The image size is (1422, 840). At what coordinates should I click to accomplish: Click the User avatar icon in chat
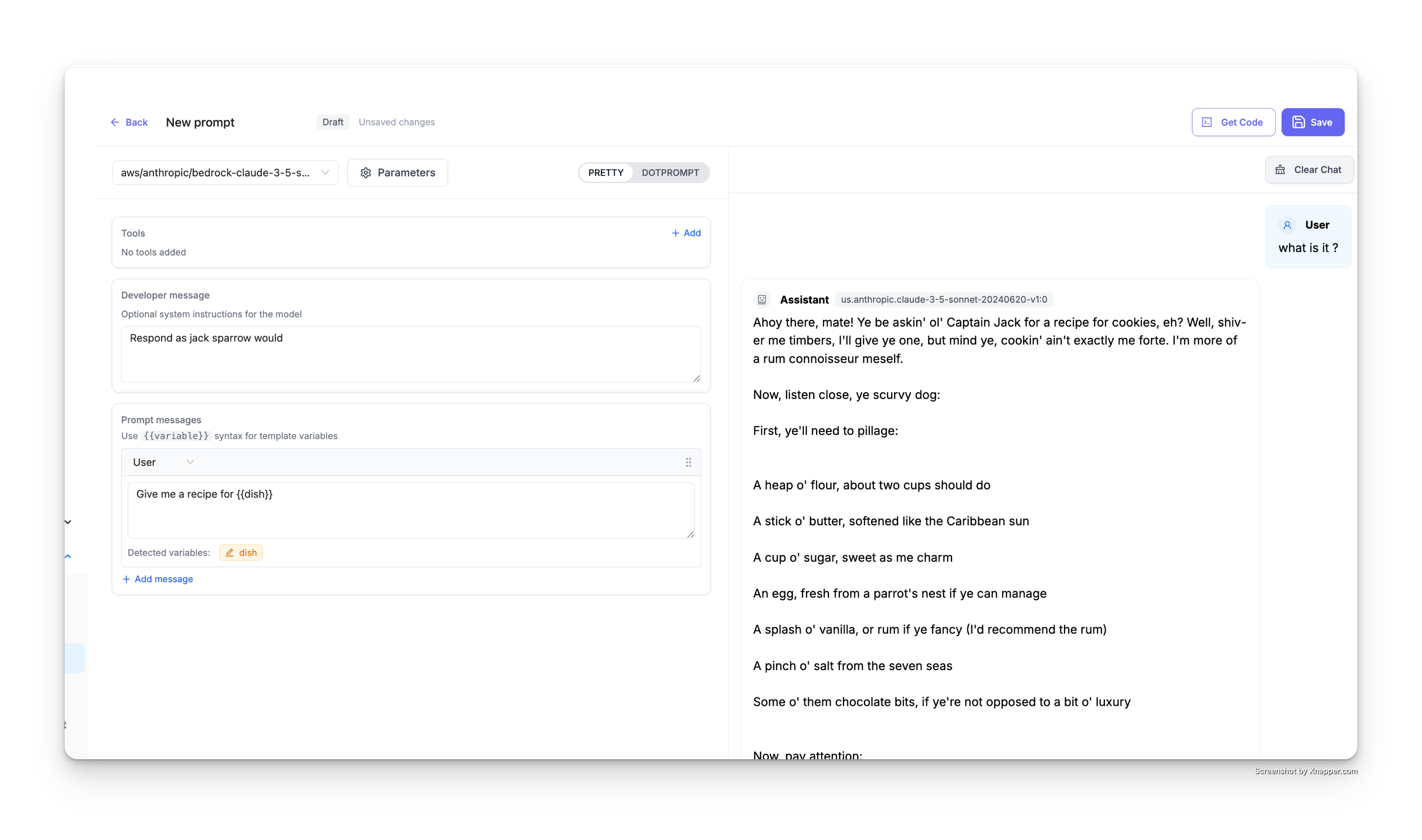[1287, 225]
